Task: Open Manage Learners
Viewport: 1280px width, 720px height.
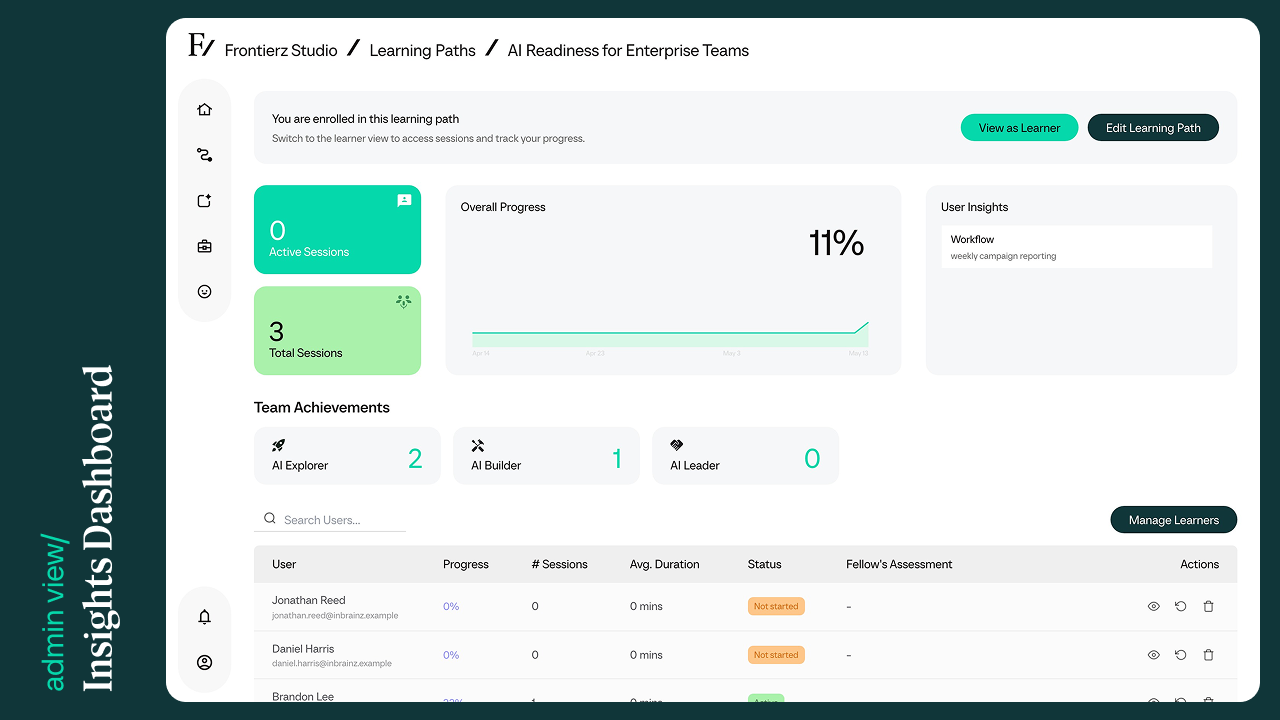Action: (x=1174, y=520)
